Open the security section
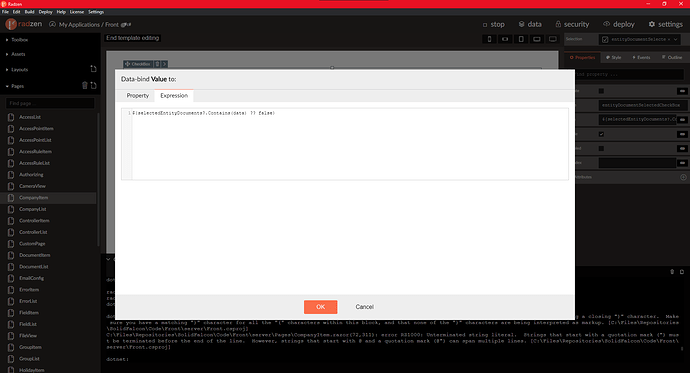690x373 pixels. tap(572, 24)
